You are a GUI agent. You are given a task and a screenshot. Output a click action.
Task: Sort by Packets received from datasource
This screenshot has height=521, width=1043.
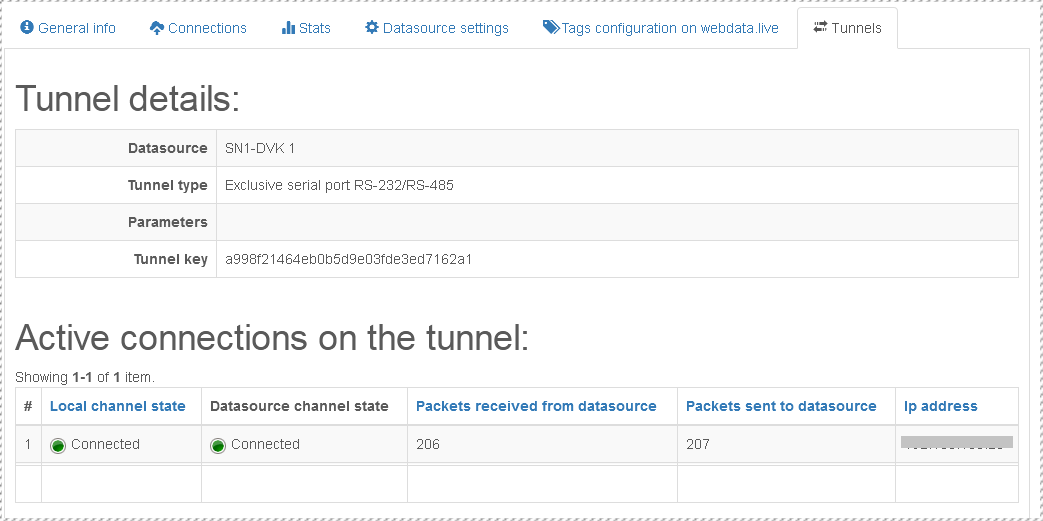(x=536, y=406)
